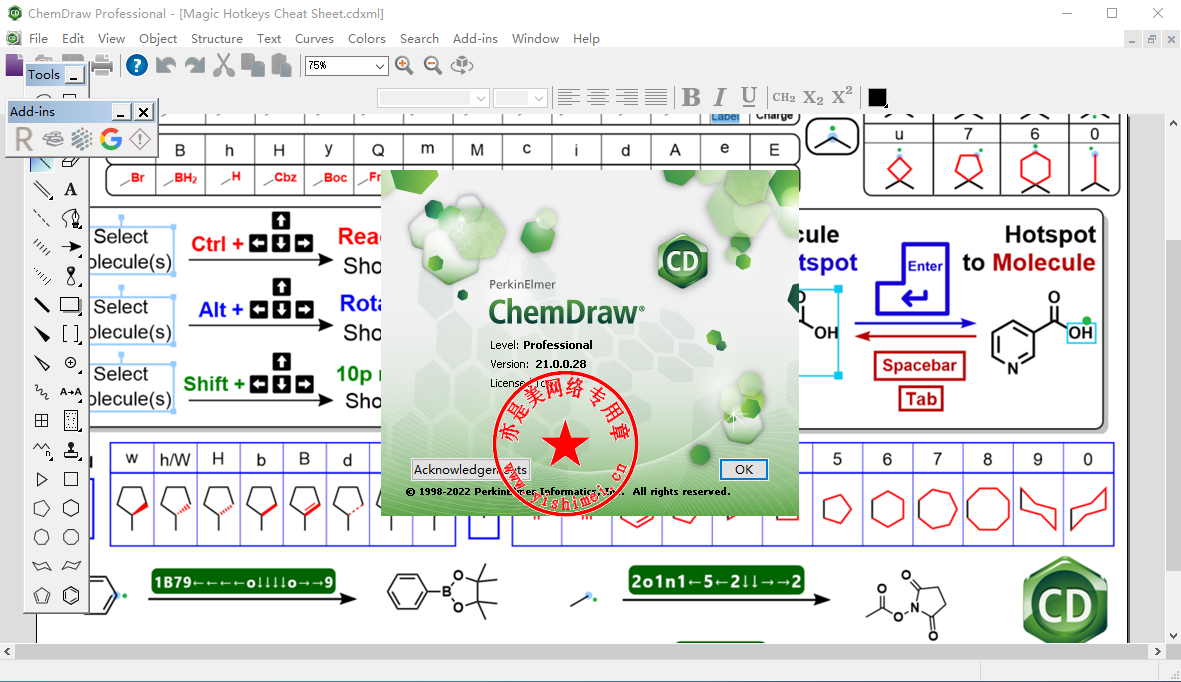Toggle CH2 formula style
Screen dimensions: 1181x682
(783, 97)
